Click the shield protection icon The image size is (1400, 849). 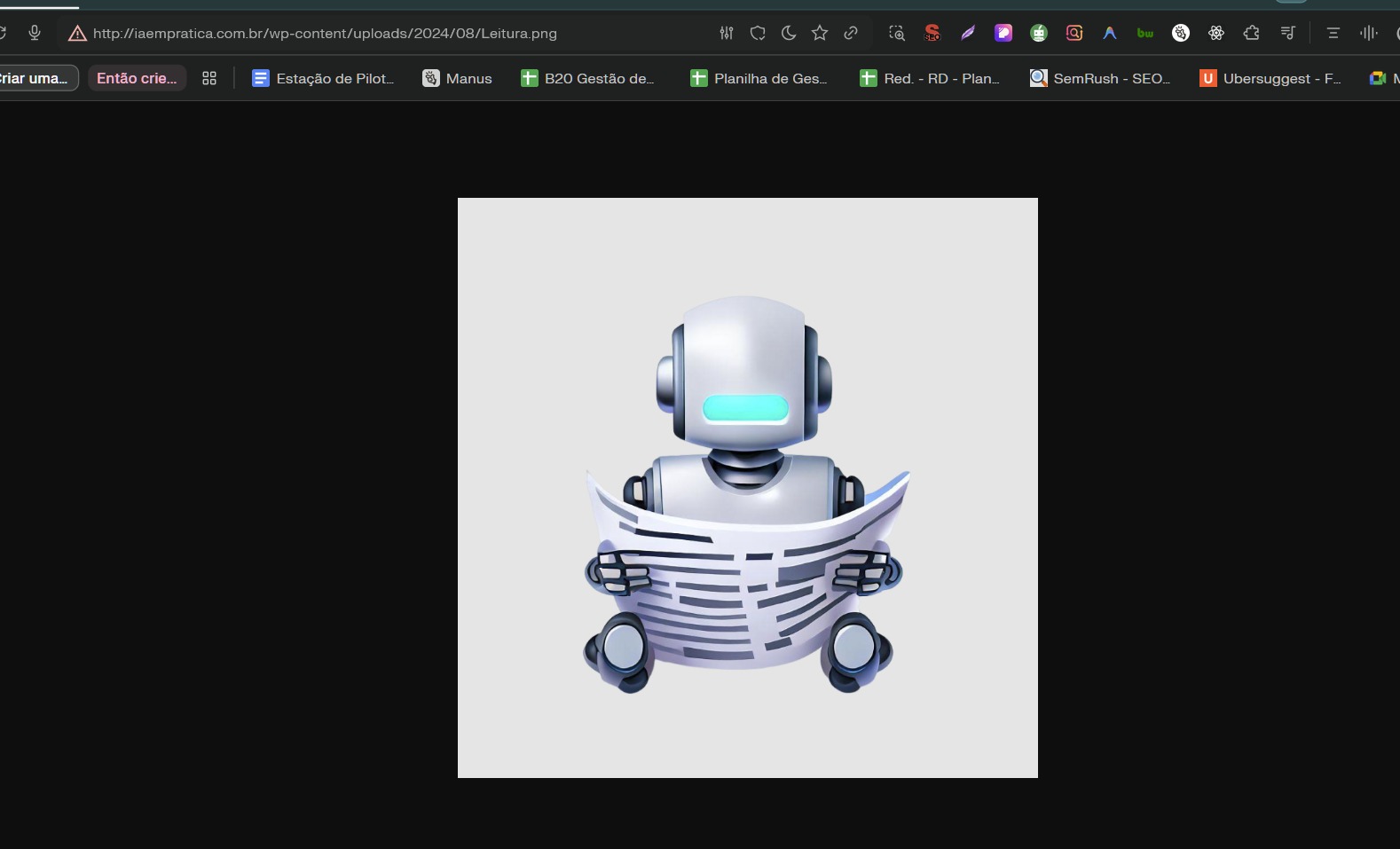pos(758,33)
